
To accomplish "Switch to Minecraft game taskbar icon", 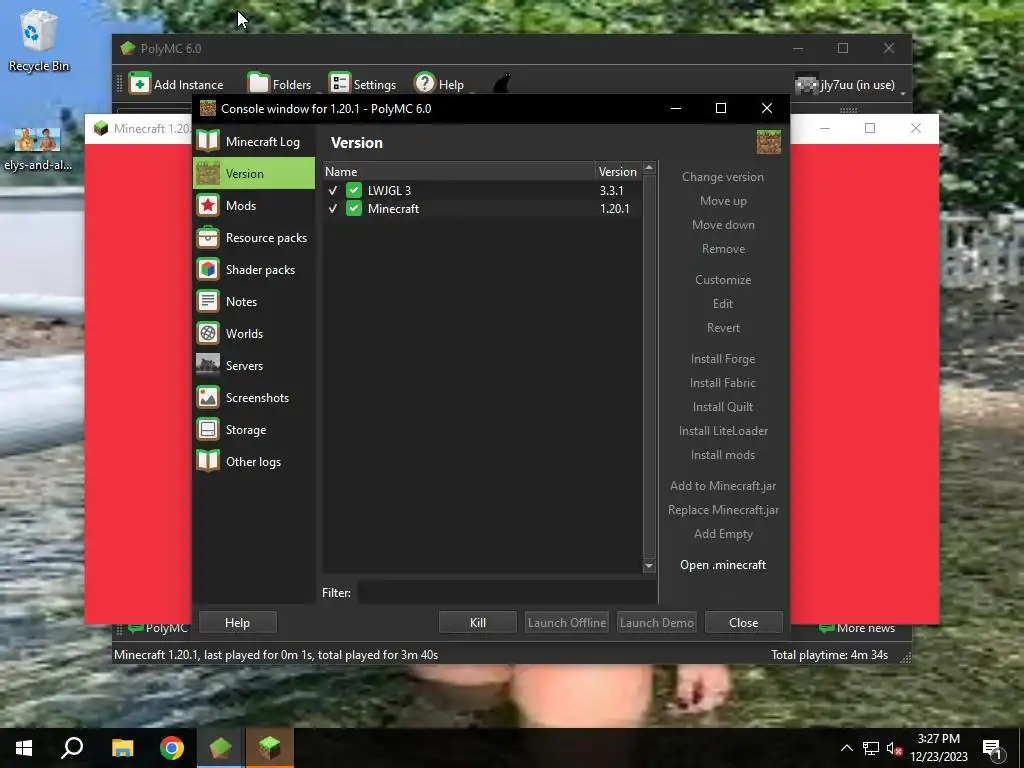I will point(270,748).
